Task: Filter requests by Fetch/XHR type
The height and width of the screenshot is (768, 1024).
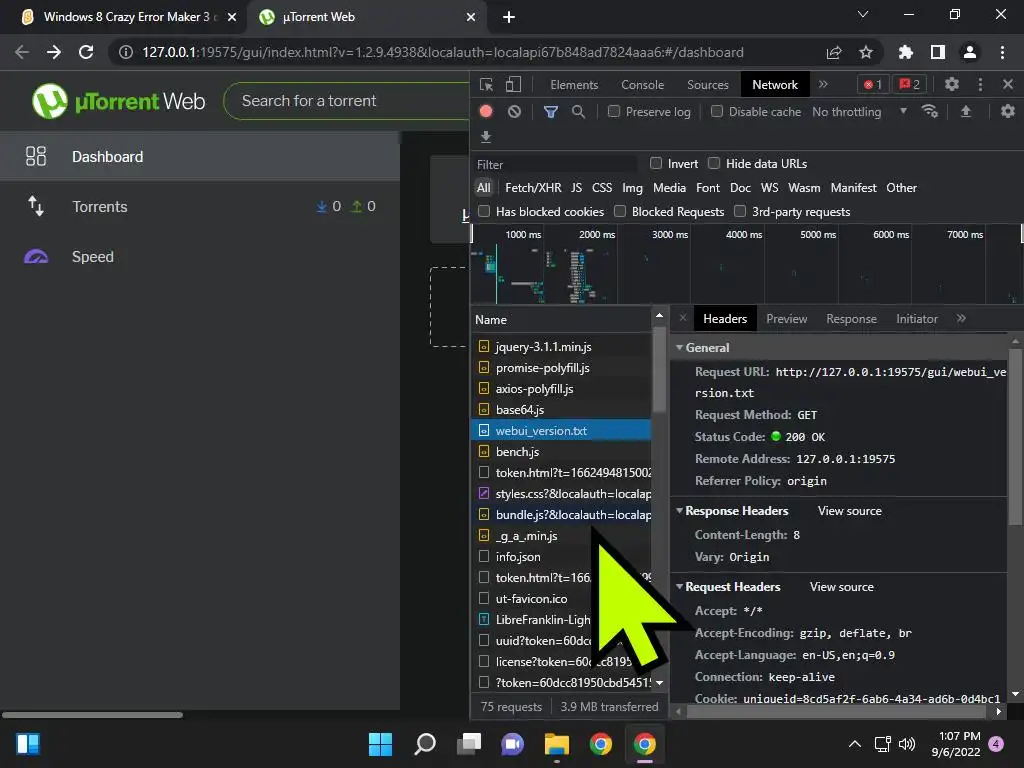Action: point(533,187)
